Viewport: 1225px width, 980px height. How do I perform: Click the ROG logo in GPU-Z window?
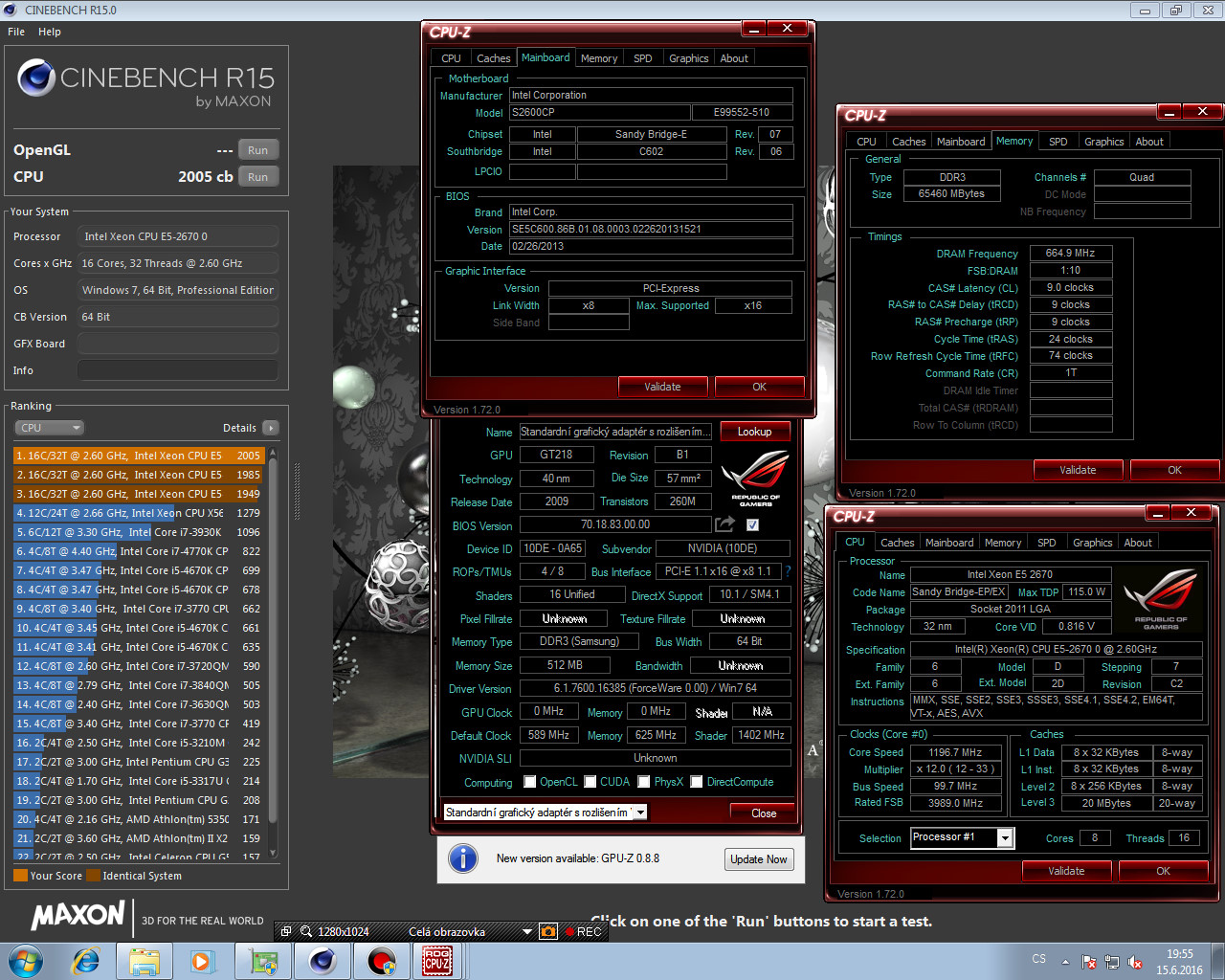(755, 477)
